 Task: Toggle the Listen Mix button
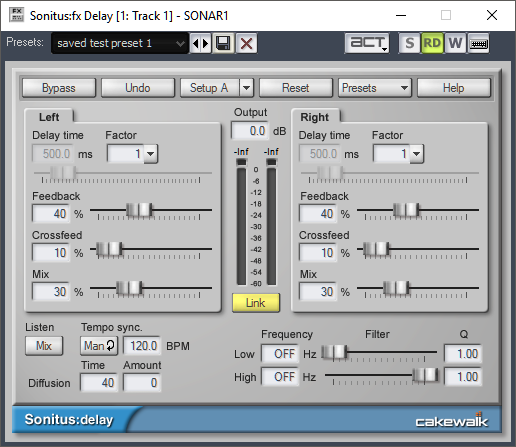(44, 346)
